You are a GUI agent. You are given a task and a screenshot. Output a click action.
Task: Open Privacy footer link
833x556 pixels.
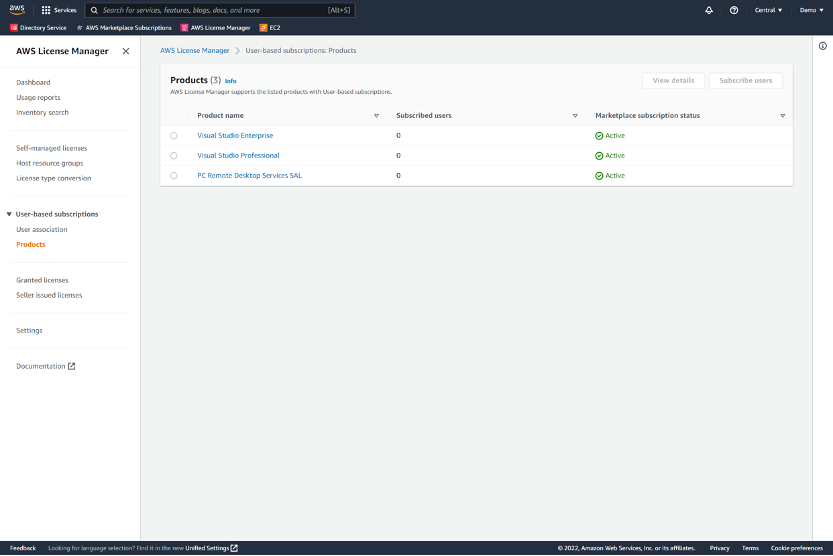point(719,548)
